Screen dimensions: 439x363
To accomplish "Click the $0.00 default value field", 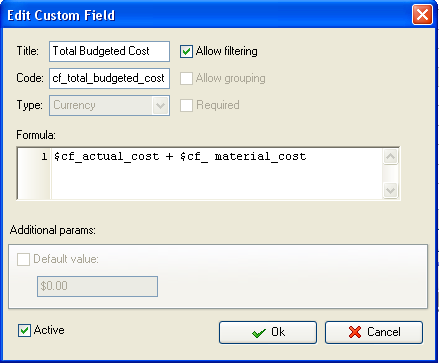I will point(97,286).
